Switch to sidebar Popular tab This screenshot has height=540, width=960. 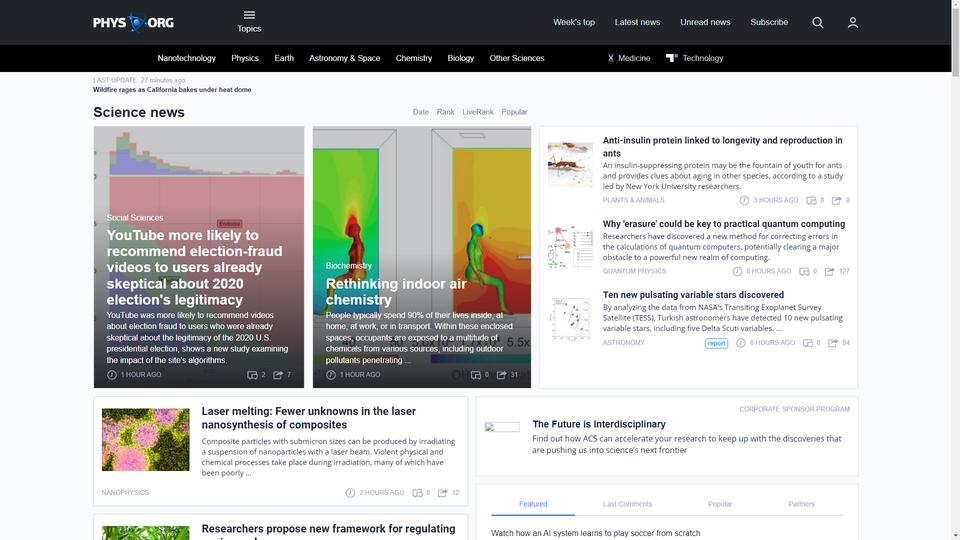[x=720, y=504]
